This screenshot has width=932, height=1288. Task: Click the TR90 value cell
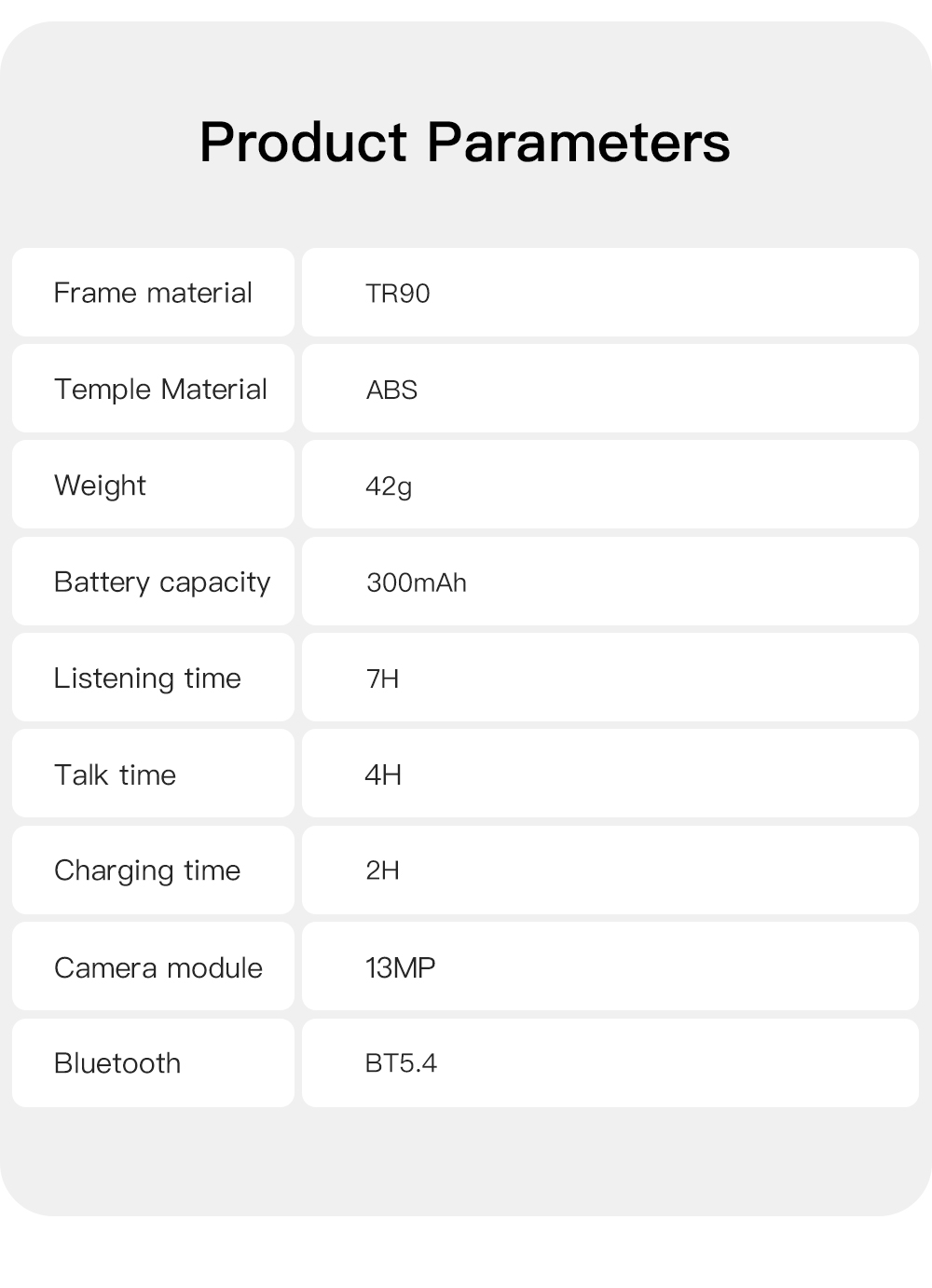click(398, 294)
